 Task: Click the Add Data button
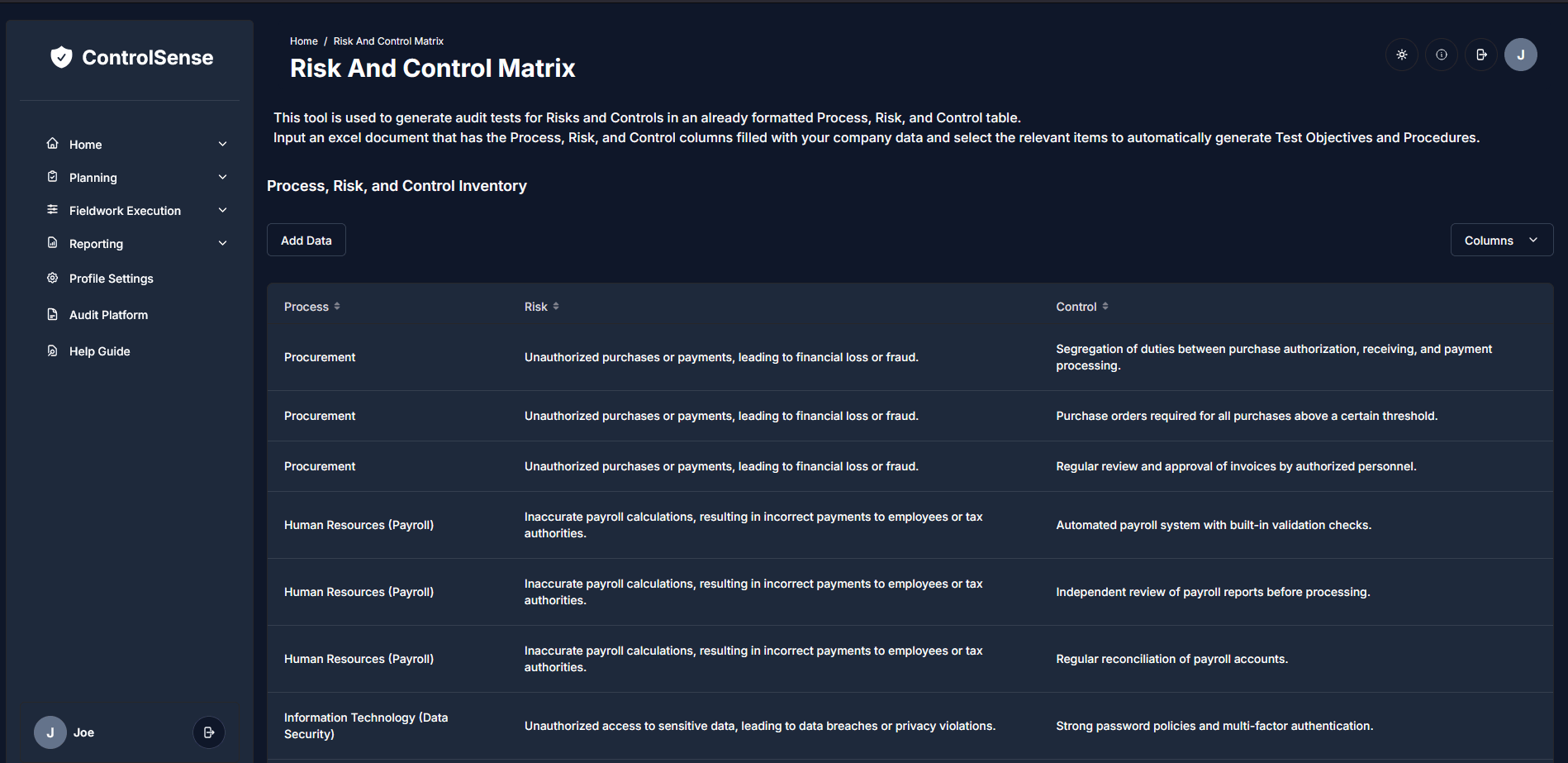(x=306, y=241)
